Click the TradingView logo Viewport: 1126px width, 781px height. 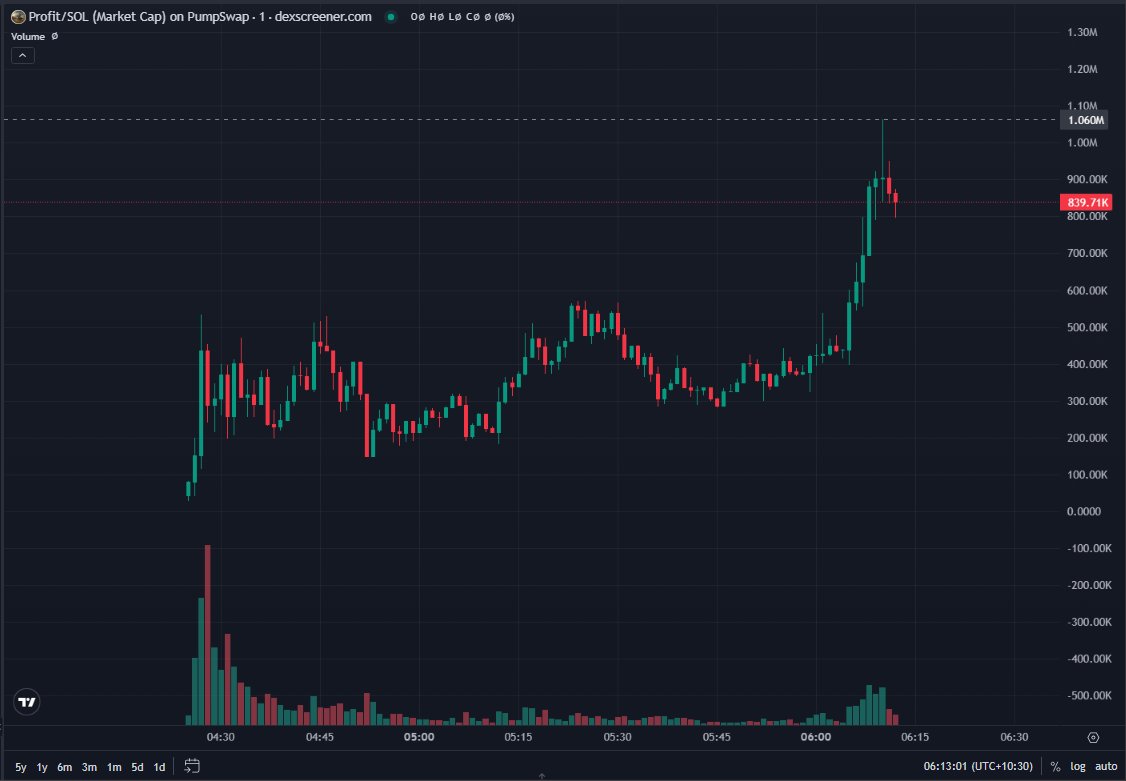[25, 704]
